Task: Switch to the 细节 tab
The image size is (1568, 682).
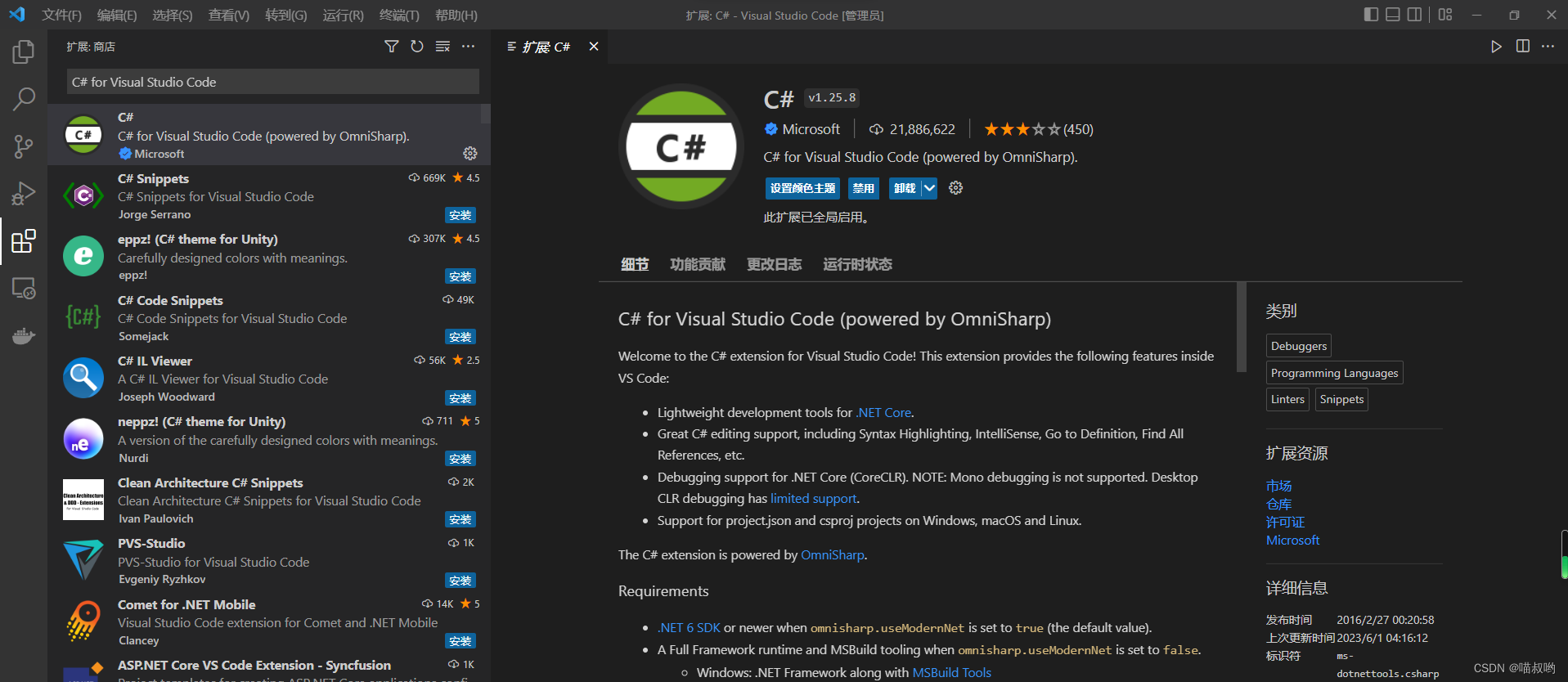Action: pyautogui.click(x=635, y=264)
